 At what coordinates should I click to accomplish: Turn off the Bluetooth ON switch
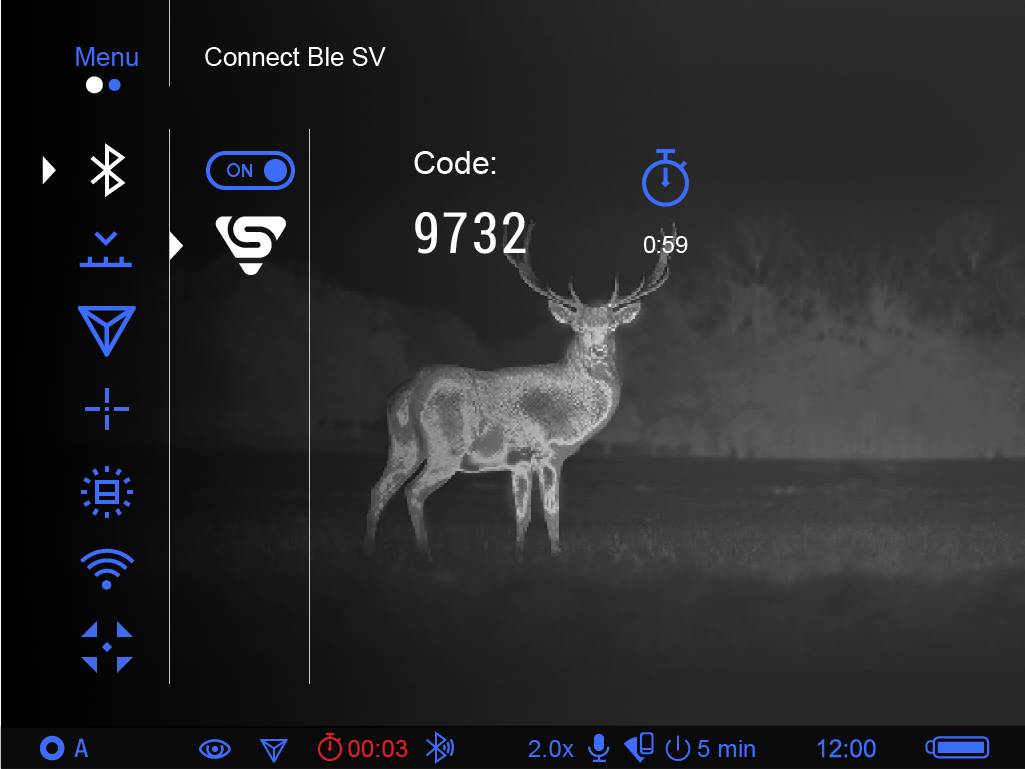250,170
